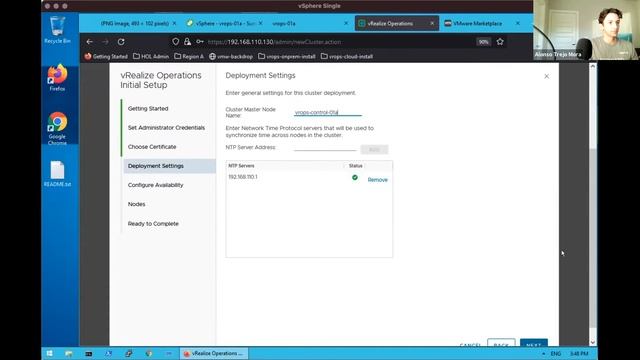The height and width of the screenshot is (360, 640).
Task: Go to the Configure Availability step
Action: coord(156,185)
